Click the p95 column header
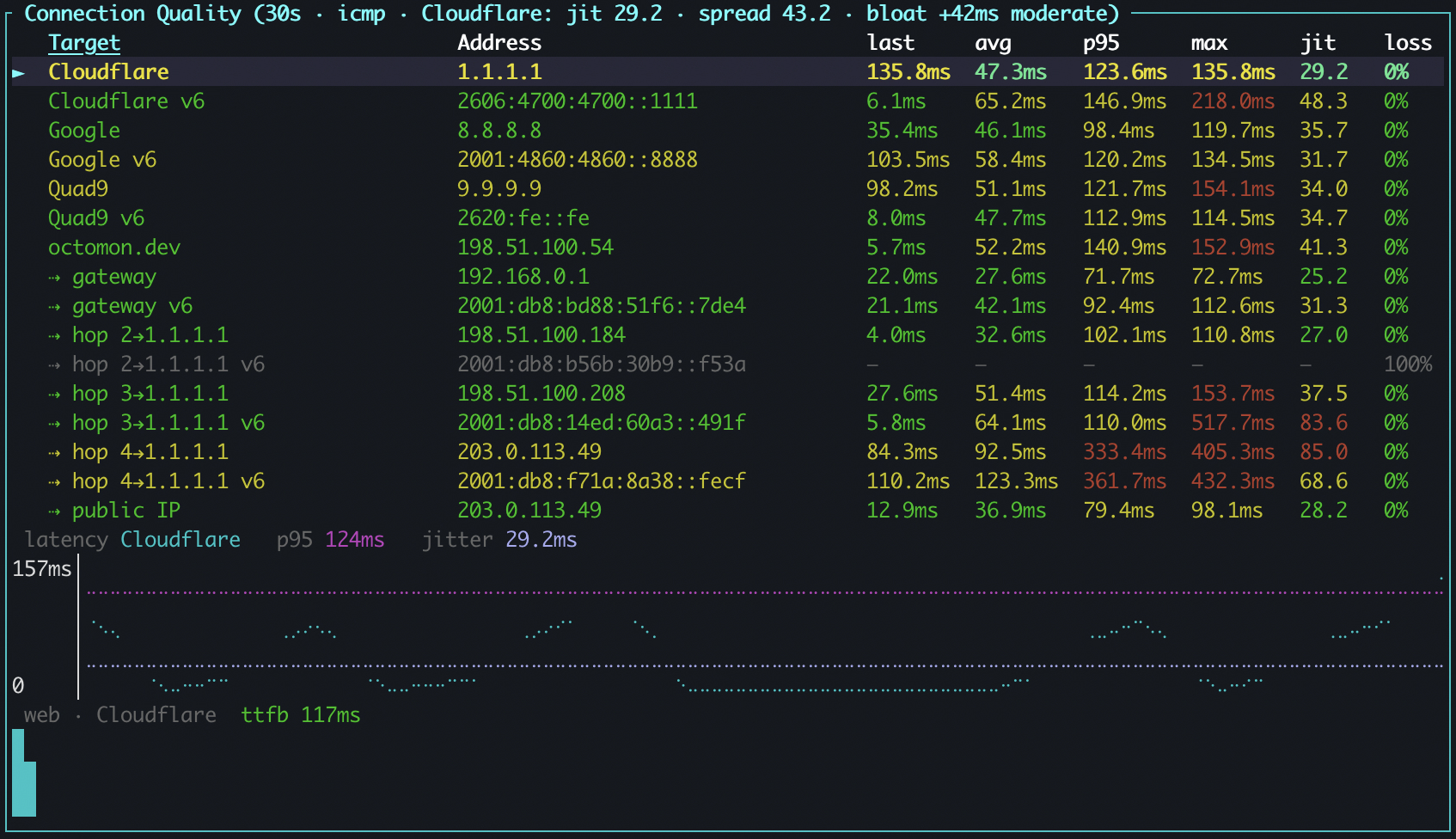Screen dimensions: 1456x839 pyautogui.click(x=1101, y=43)
